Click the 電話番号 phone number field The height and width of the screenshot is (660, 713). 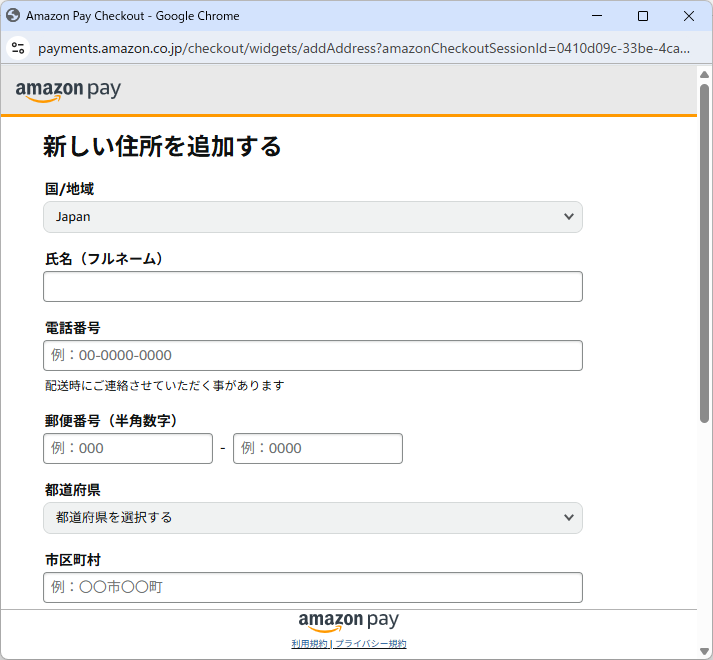coord(312,356)
